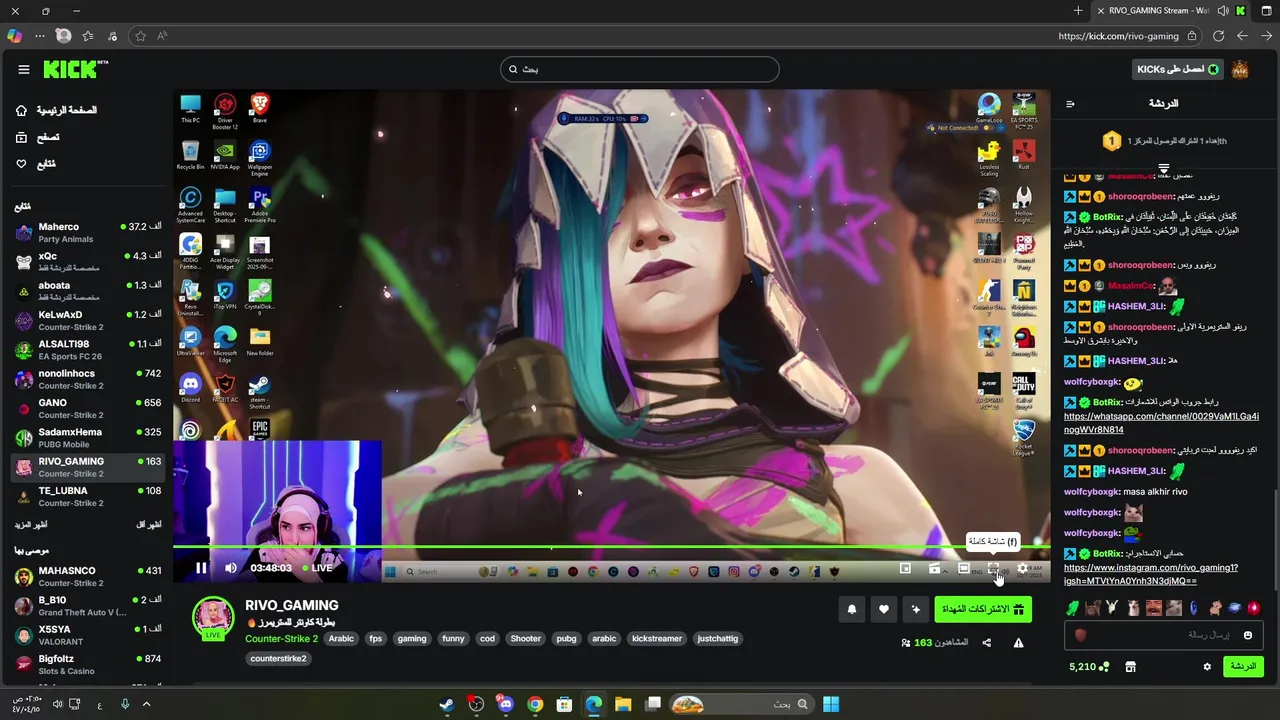The width and height of the screenshot is (1280, 720).
Task: Select the counterstrike2 tag
Action: [x=279, y=659]
